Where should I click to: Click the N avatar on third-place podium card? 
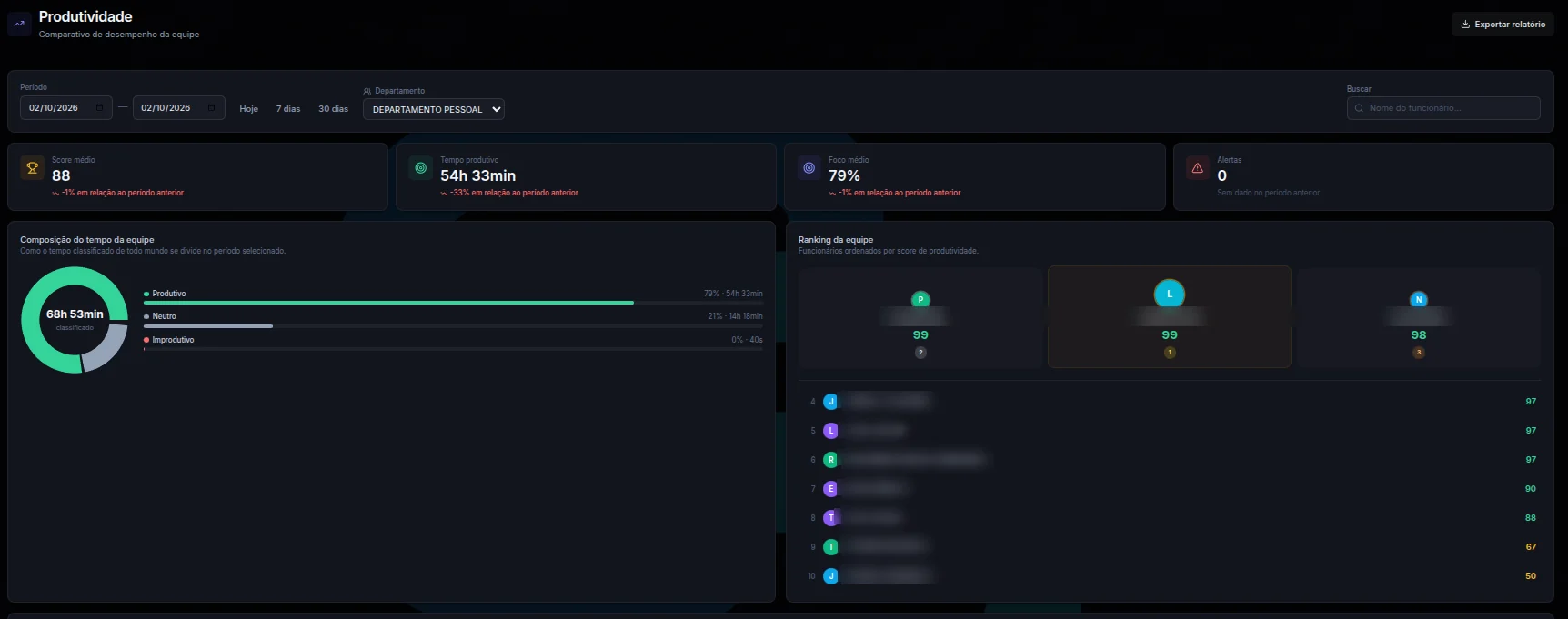1419,300
